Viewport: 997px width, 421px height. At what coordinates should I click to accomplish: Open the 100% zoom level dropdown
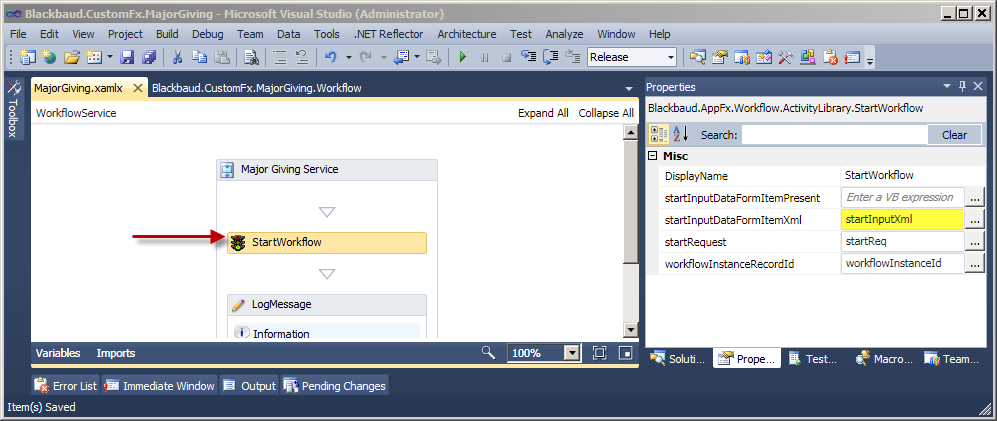(x=571, y=353)
